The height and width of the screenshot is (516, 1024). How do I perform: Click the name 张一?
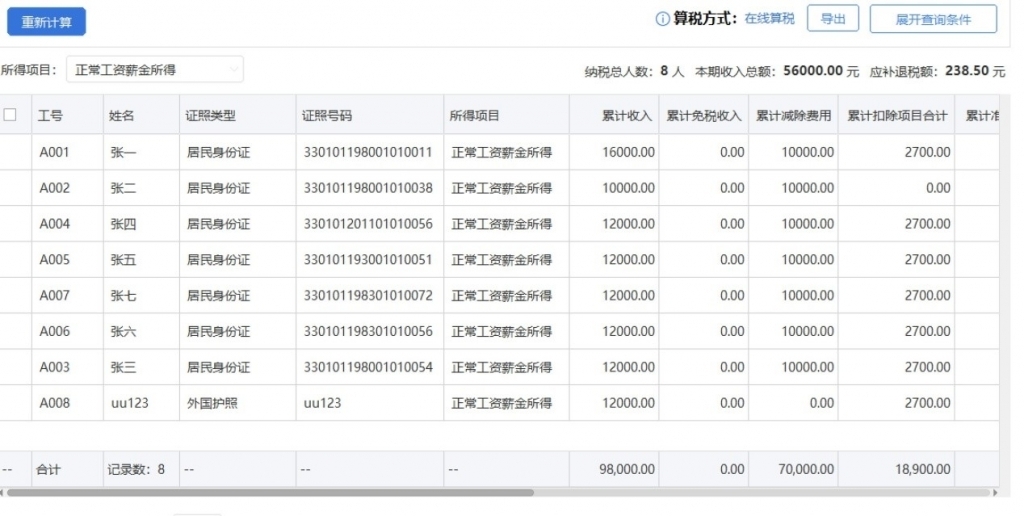[x=123, y=152]
